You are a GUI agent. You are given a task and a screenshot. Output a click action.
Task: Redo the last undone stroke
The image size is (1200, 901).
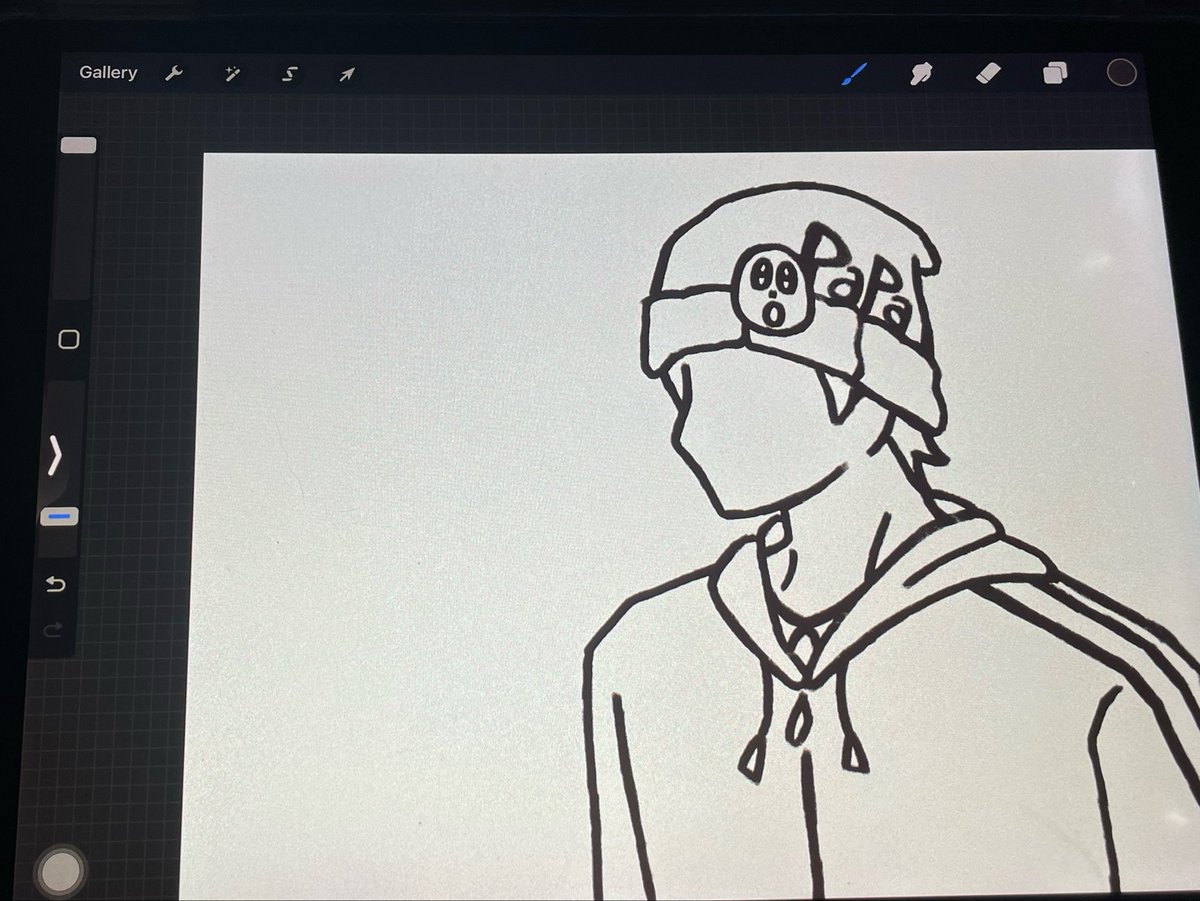pos(54,629)
